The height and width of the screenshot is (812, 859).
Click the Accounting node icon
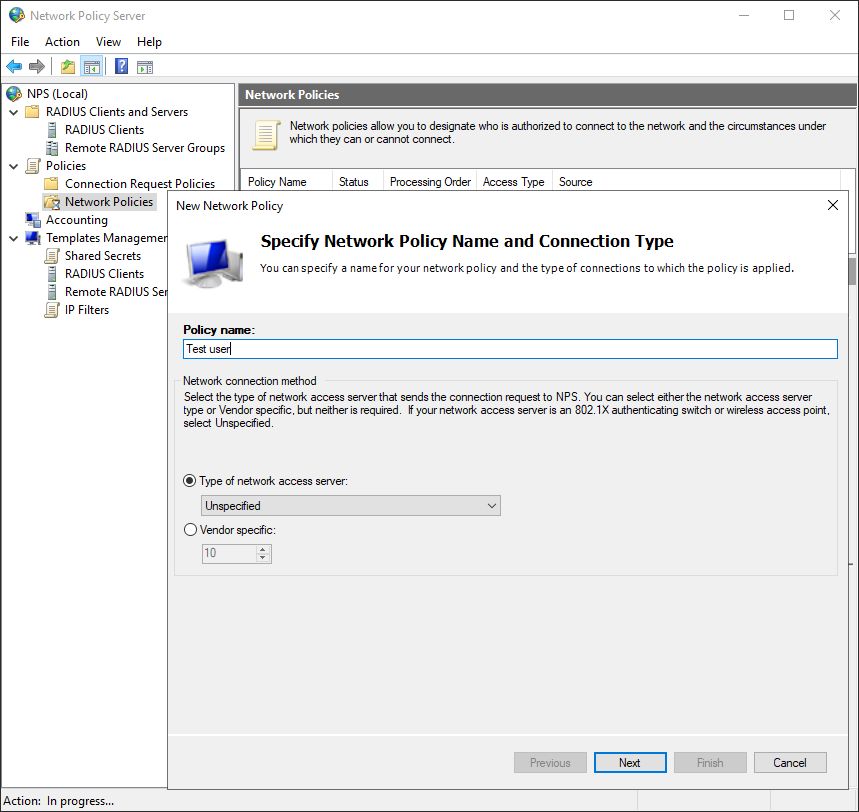(33, 220)
